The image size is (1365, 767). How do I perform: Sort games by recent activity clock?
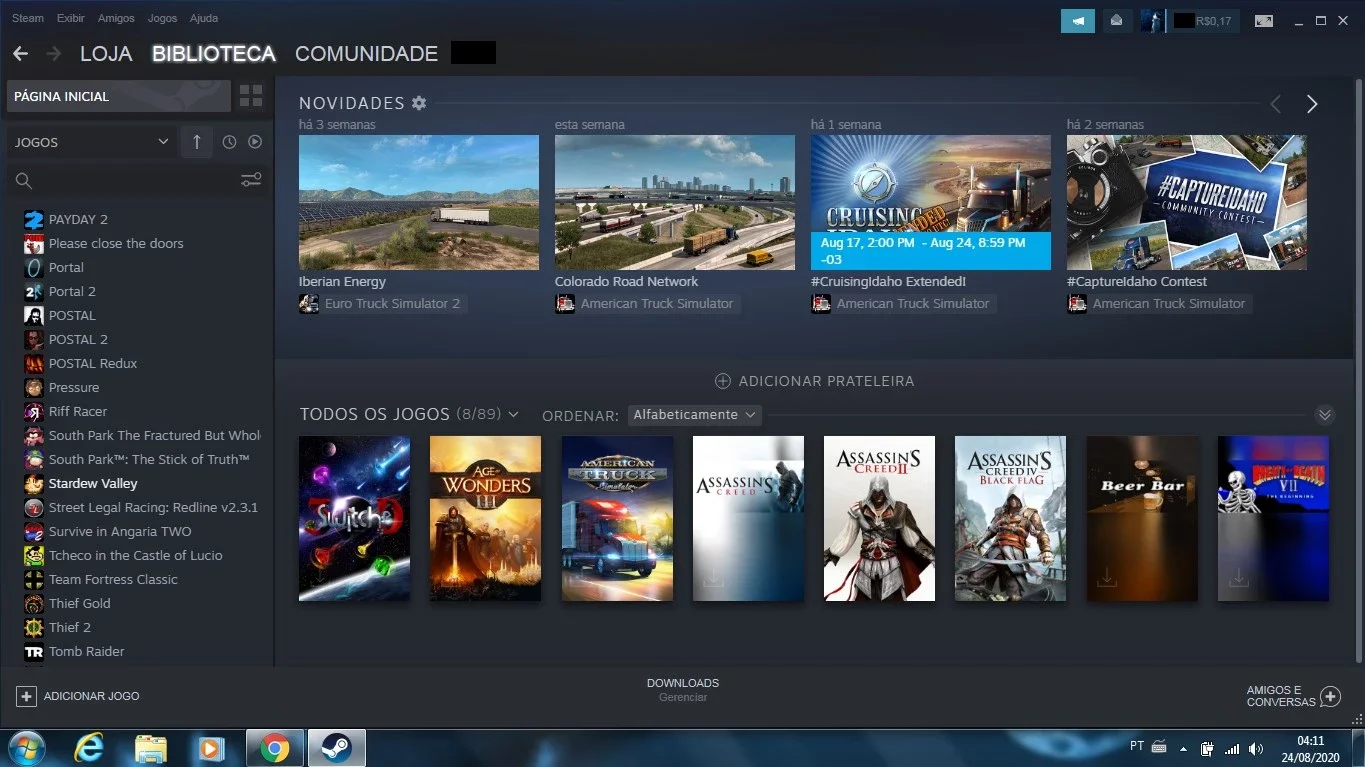(229, 142)
